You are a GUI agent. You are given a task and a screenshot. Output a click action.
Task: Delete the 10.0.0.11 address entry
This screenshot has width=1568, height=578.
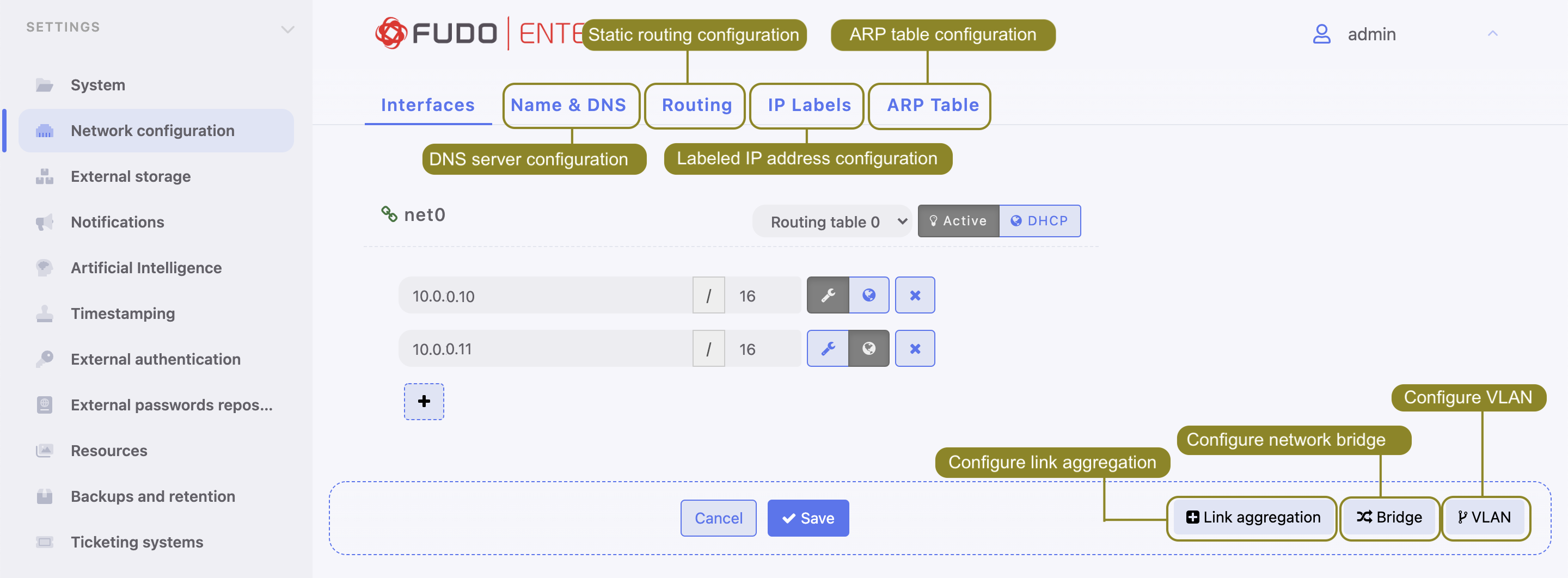click(914, 349)
